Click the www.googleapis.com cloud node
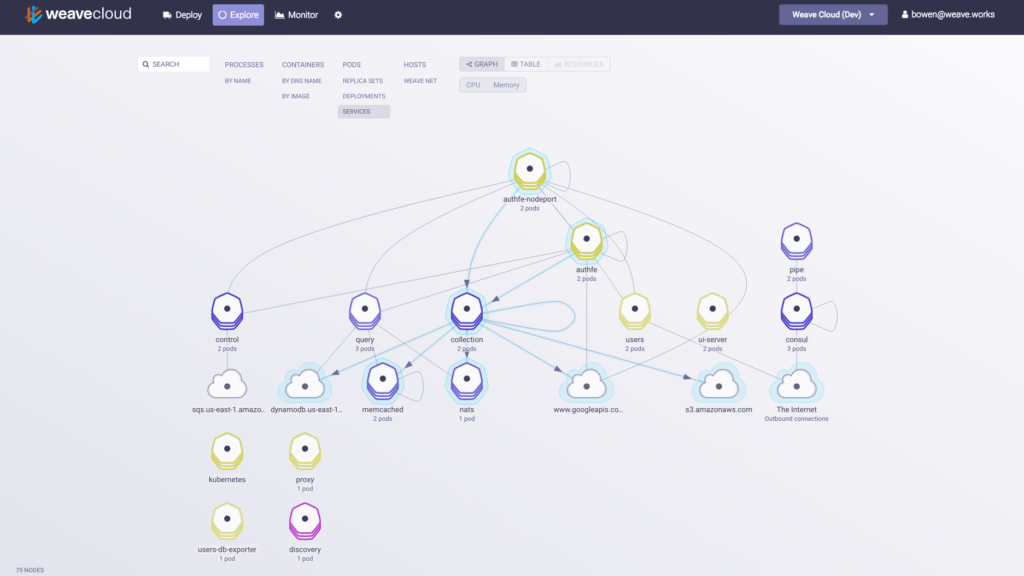 click(x=586, y=385)
